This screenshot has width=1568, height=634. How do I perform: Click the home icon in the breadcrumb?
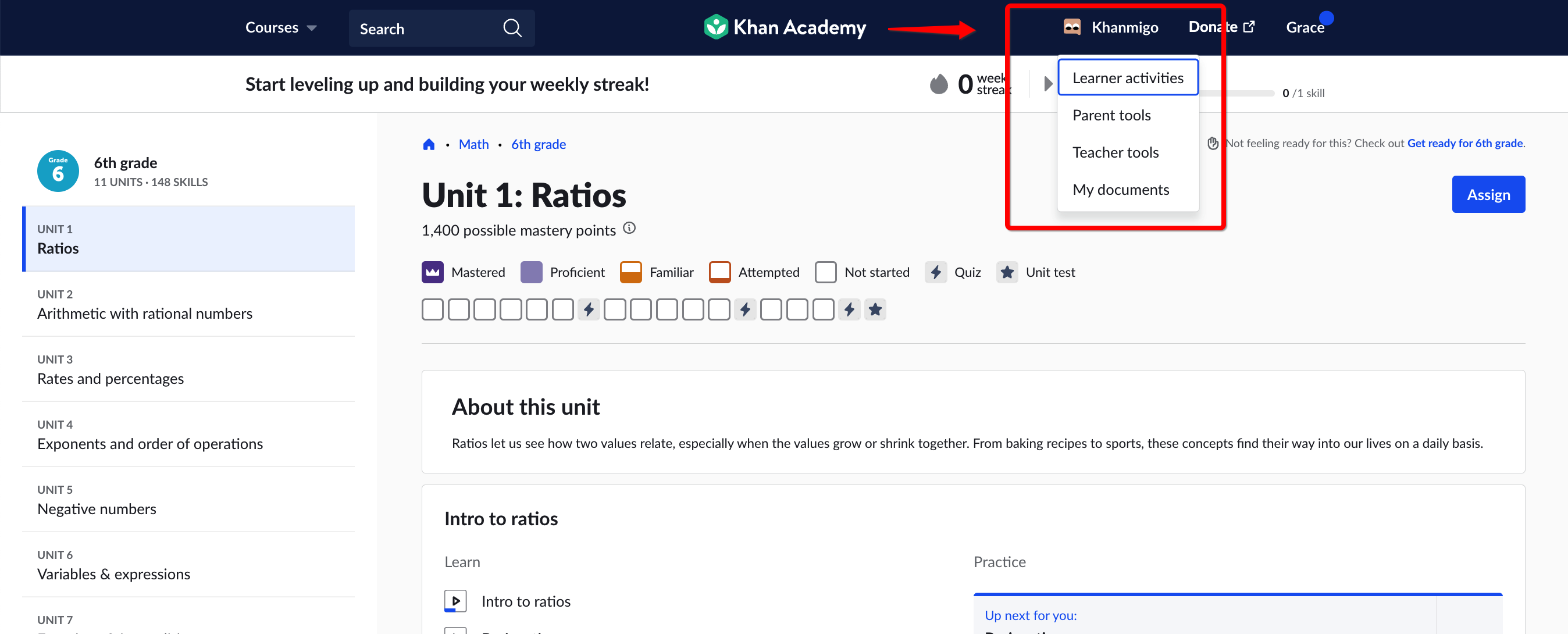click(x=429, y=144)
